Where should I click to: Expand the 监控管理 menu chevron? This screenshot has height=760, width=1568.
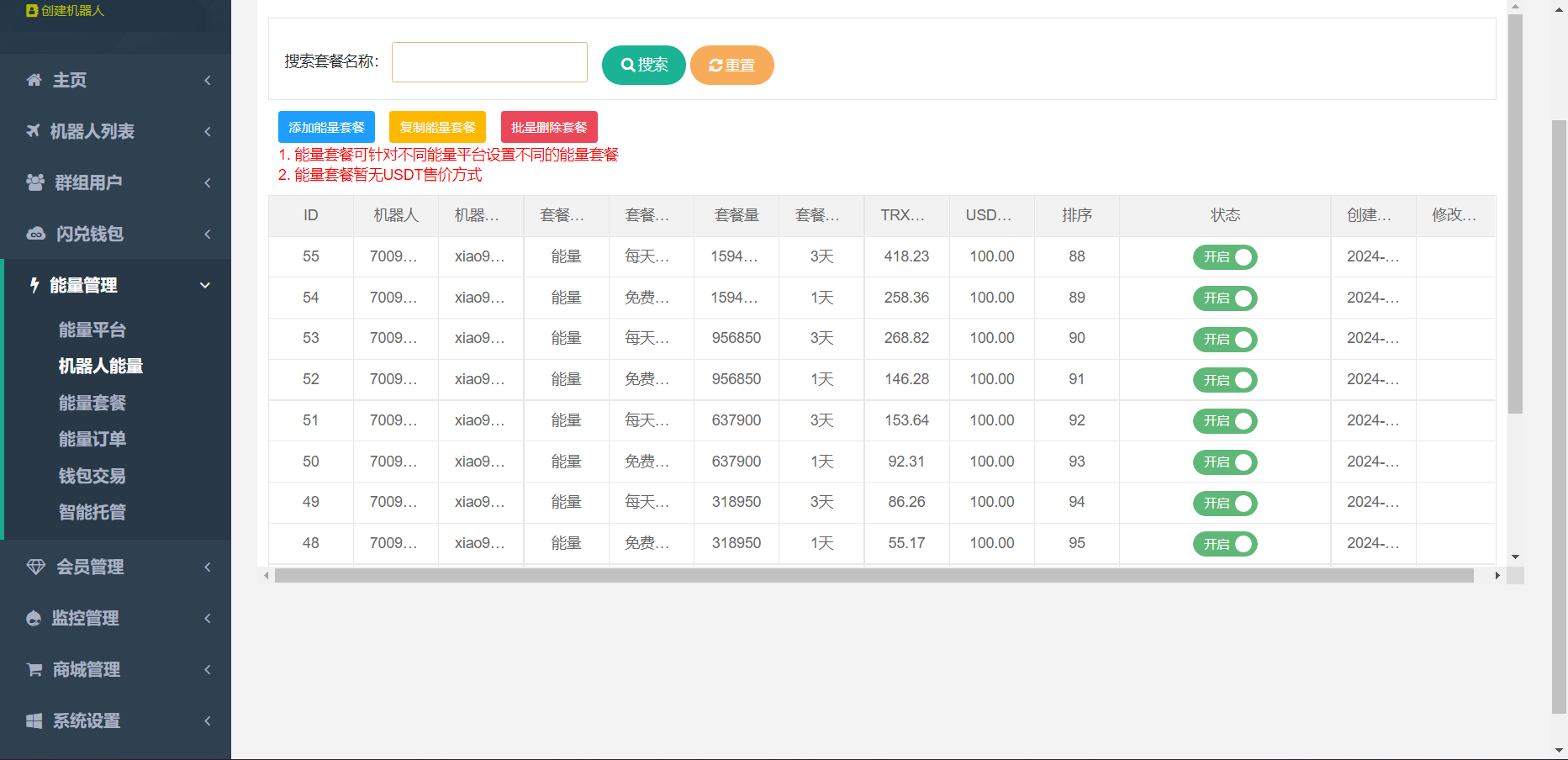click(x=208, y=618)
